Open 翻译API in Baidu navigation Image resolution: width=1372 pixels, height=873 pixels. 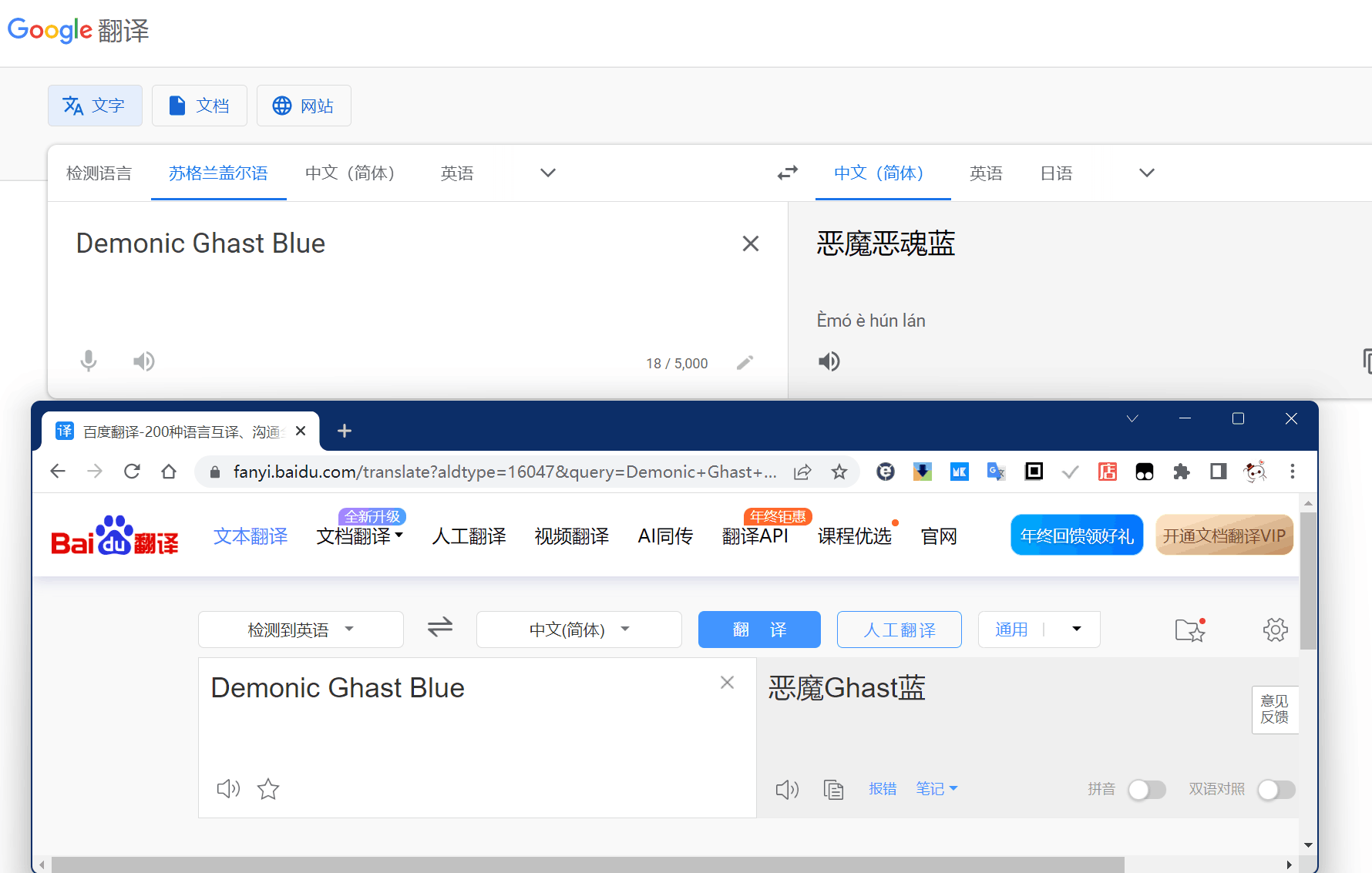(x=755, y=536)
